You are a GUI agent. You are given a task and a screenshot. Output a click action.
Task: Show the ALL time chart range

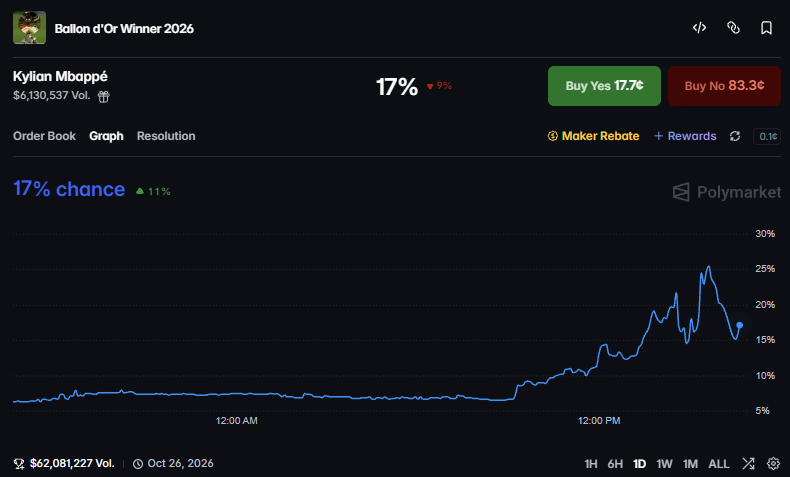pyautogui.click(x=718, y=464)
